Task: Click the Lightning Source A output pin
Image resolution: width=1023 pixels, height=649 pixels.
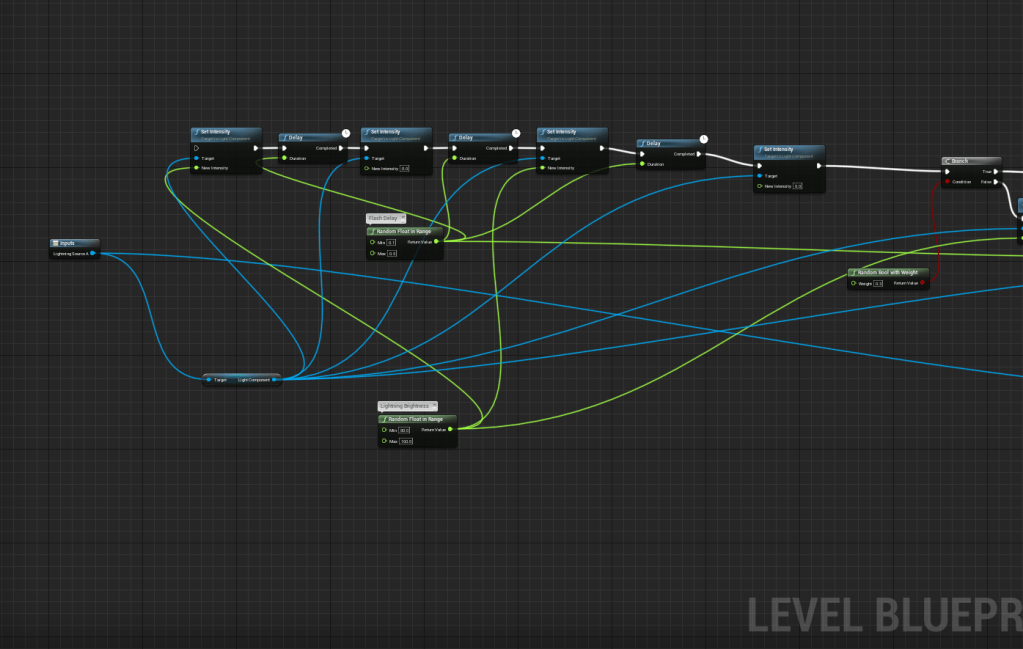Action: (x=93, y=254)
